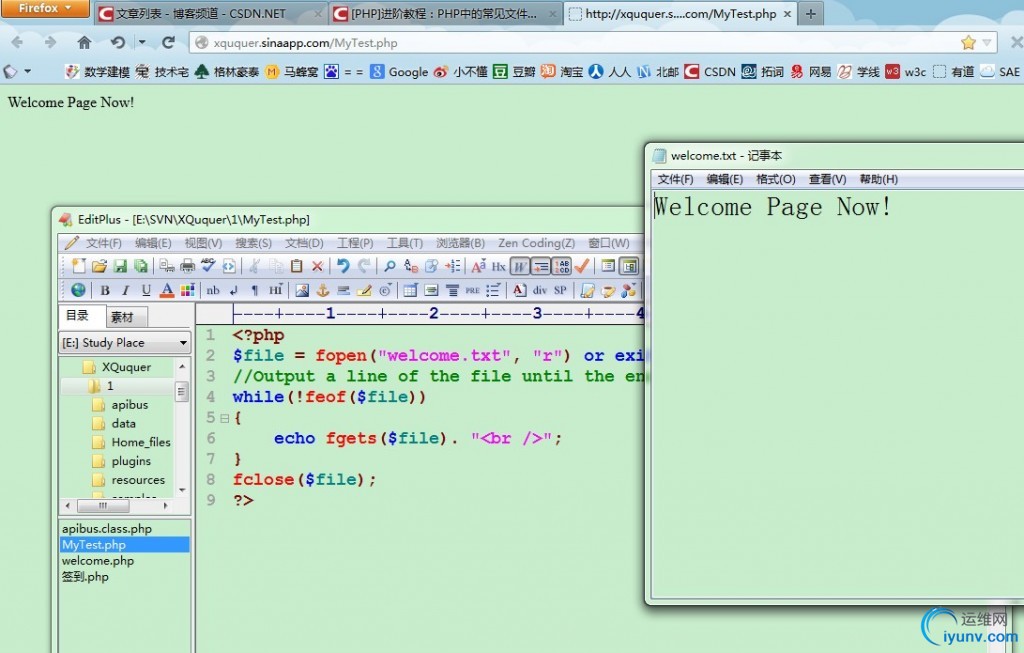
Task: Click the Save disk icon in EditPlus
Action: click(120, 266)
